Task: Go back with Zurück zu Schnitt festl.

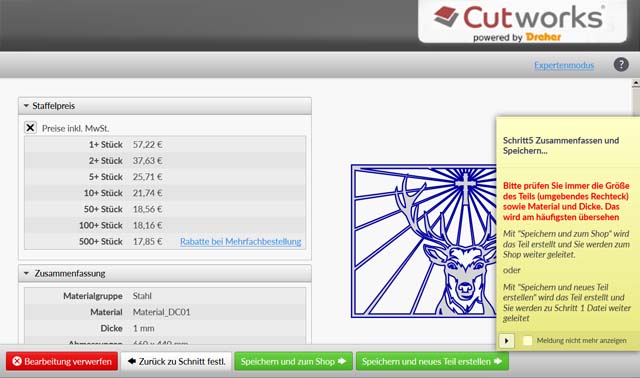Action: click(x=176, y=362)
